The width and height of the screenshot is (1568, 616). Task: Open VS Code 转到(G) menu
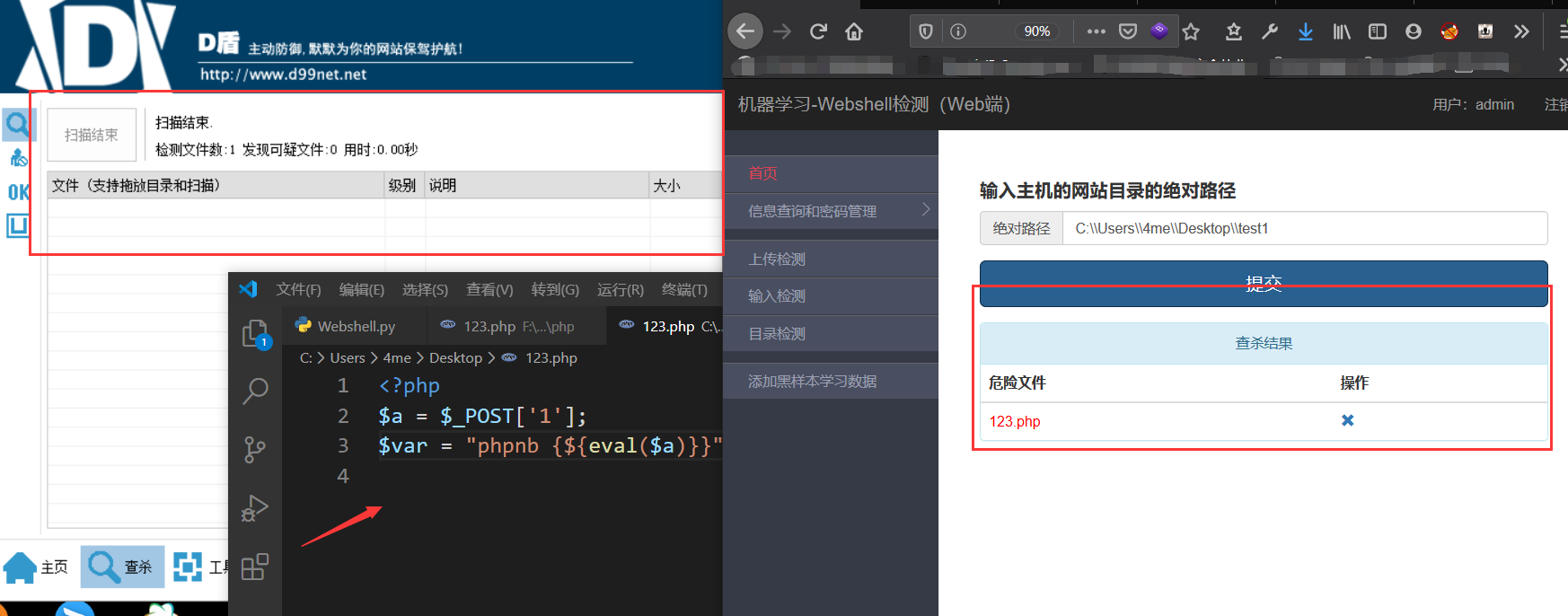[555, 289]
